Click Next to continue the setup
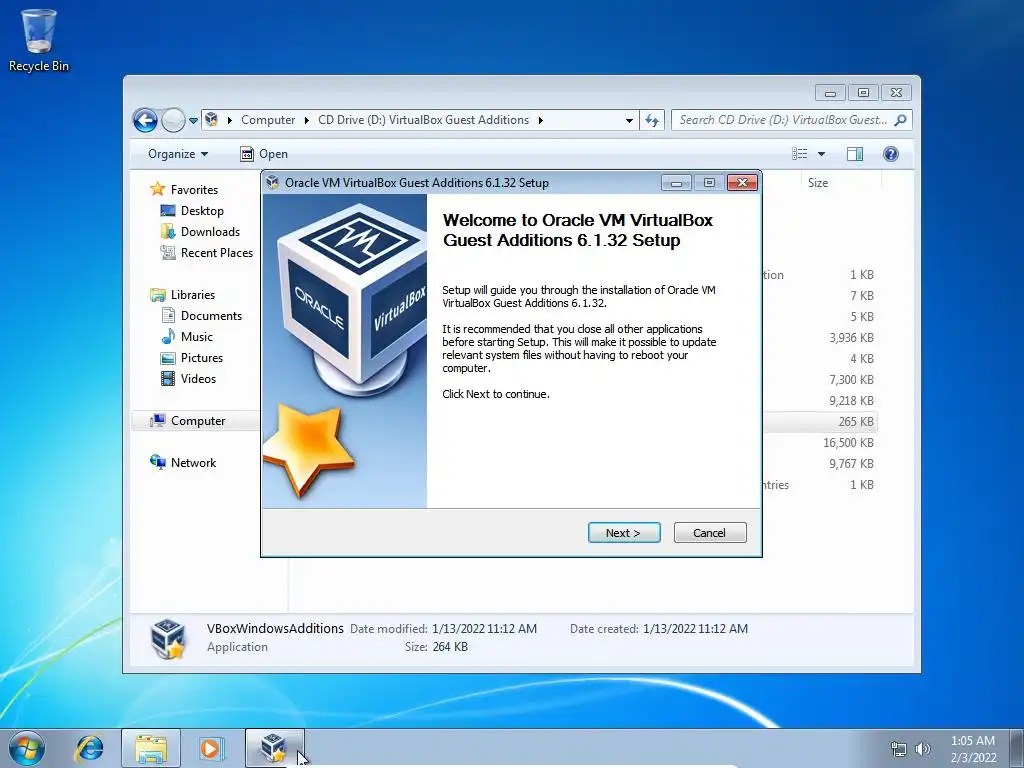Viewport: 1024px width, 768px height. tap(624, 532)
